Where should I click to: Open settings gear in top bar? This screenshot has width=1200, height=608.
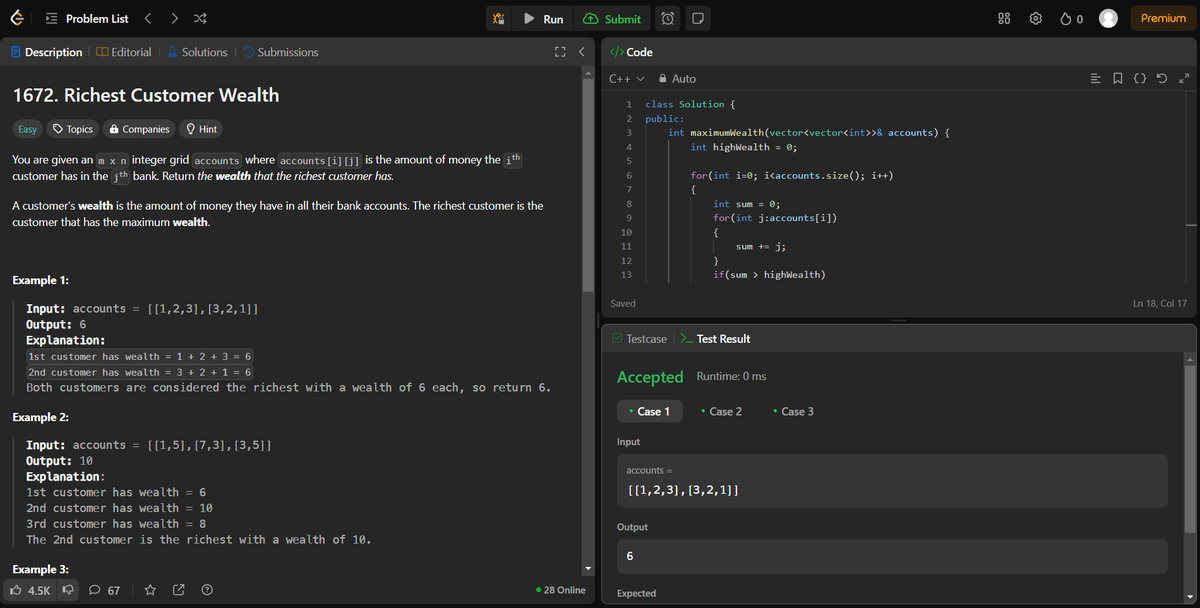click(1036, 19)
